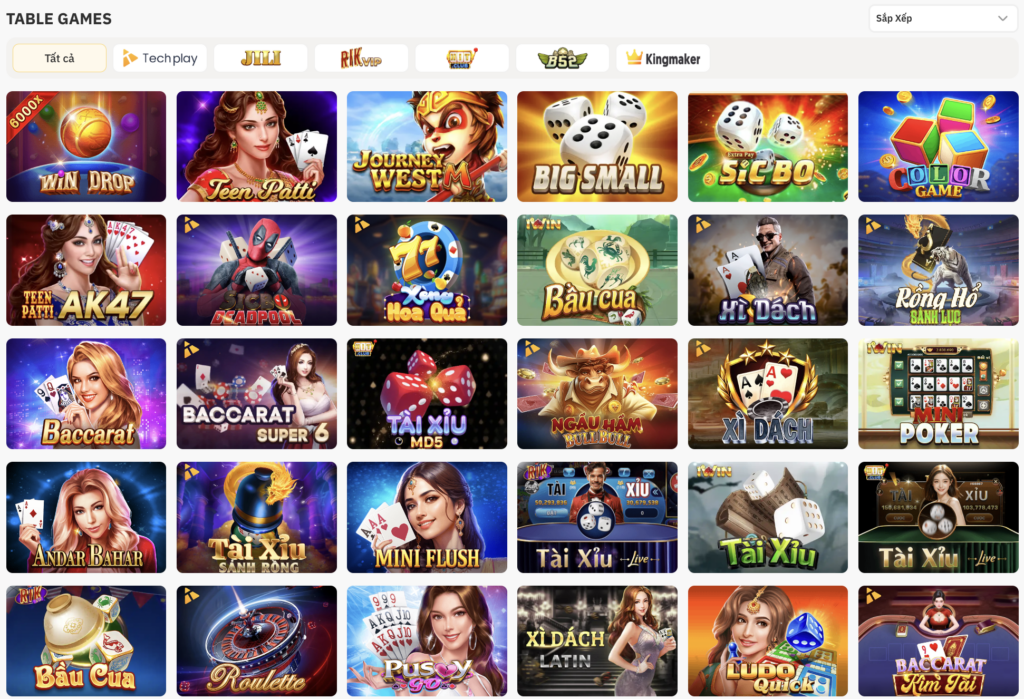
Task: Open the Sic Bo game tile
Action: (768, 146)
